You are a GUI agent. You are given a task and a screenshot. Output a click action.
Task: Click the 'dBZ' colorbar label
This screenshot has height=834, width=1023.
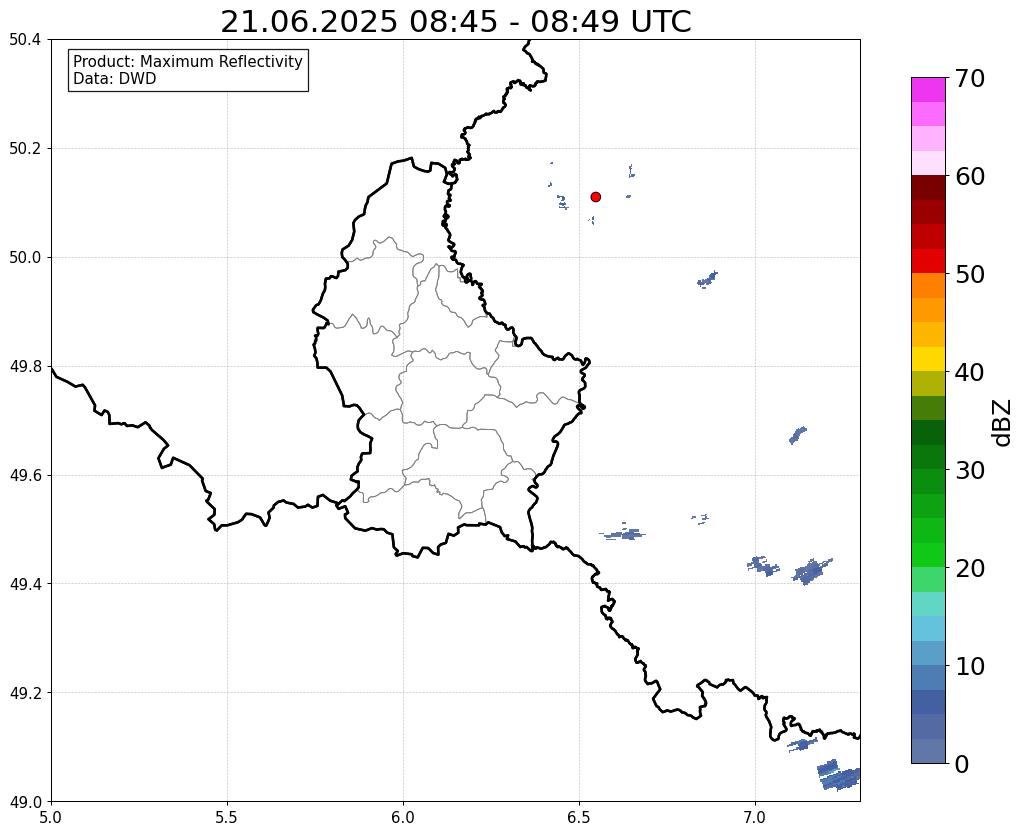tap(1003, 422)
